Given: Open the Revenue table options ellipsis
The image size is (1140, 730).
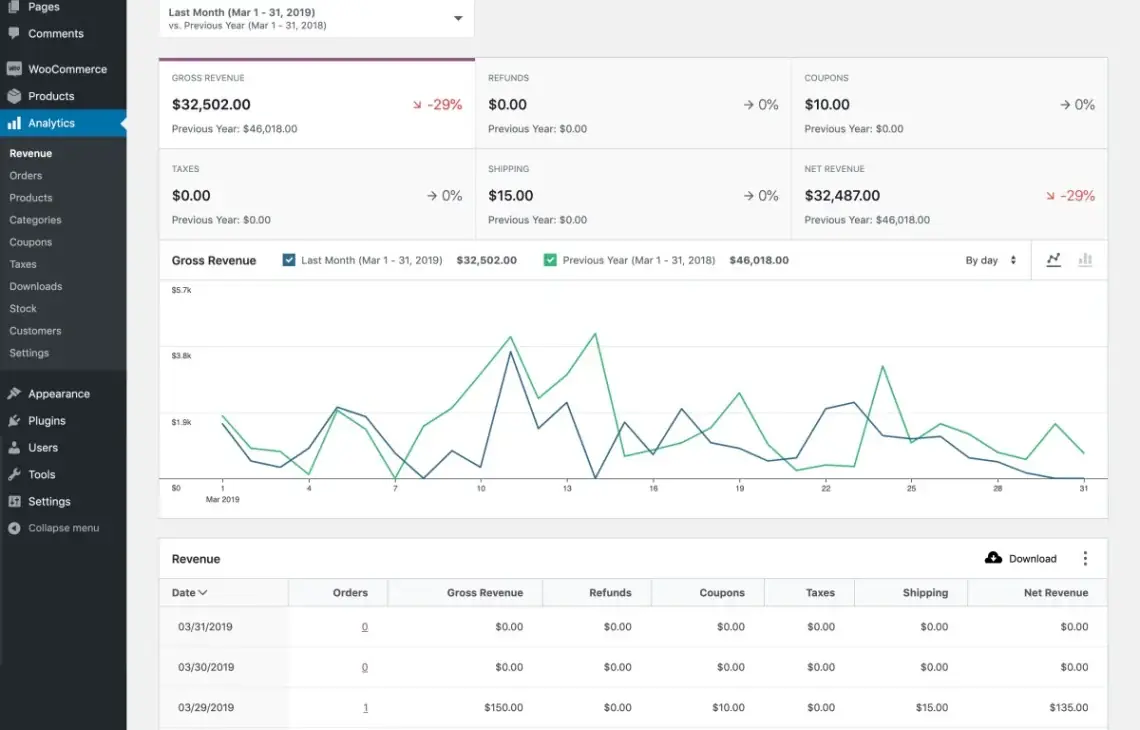Looking at the screenshot, I should pyautogui.click(x=1085, y=558).
